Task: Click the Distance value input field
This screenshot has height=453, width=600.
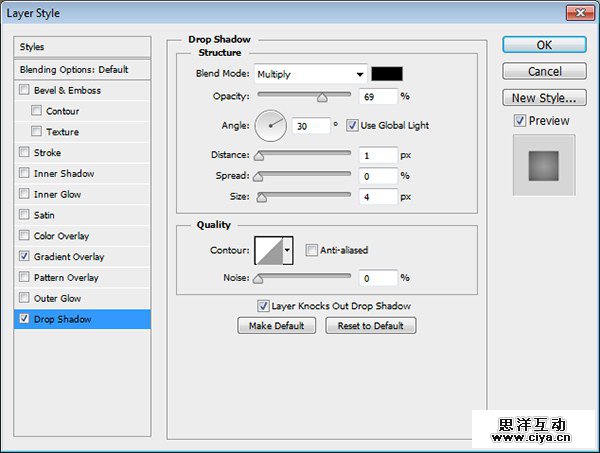Action: (378, 156)
